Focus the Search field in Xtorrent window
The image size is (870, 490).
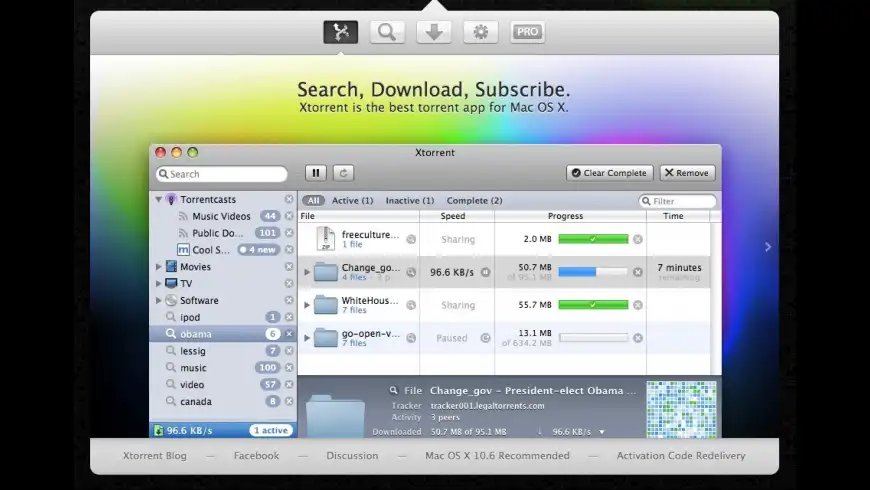(x=222, y=174)
